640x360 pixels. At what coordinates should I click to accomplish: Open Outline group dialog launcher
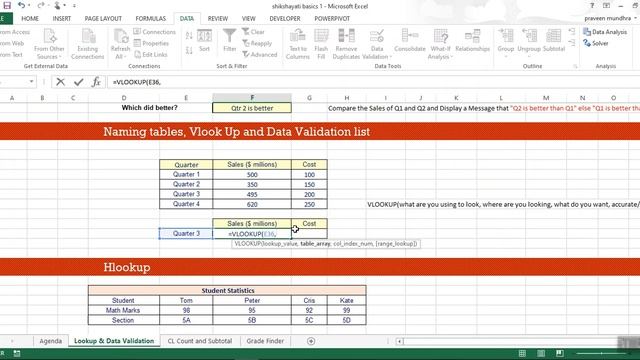point(575,66)
